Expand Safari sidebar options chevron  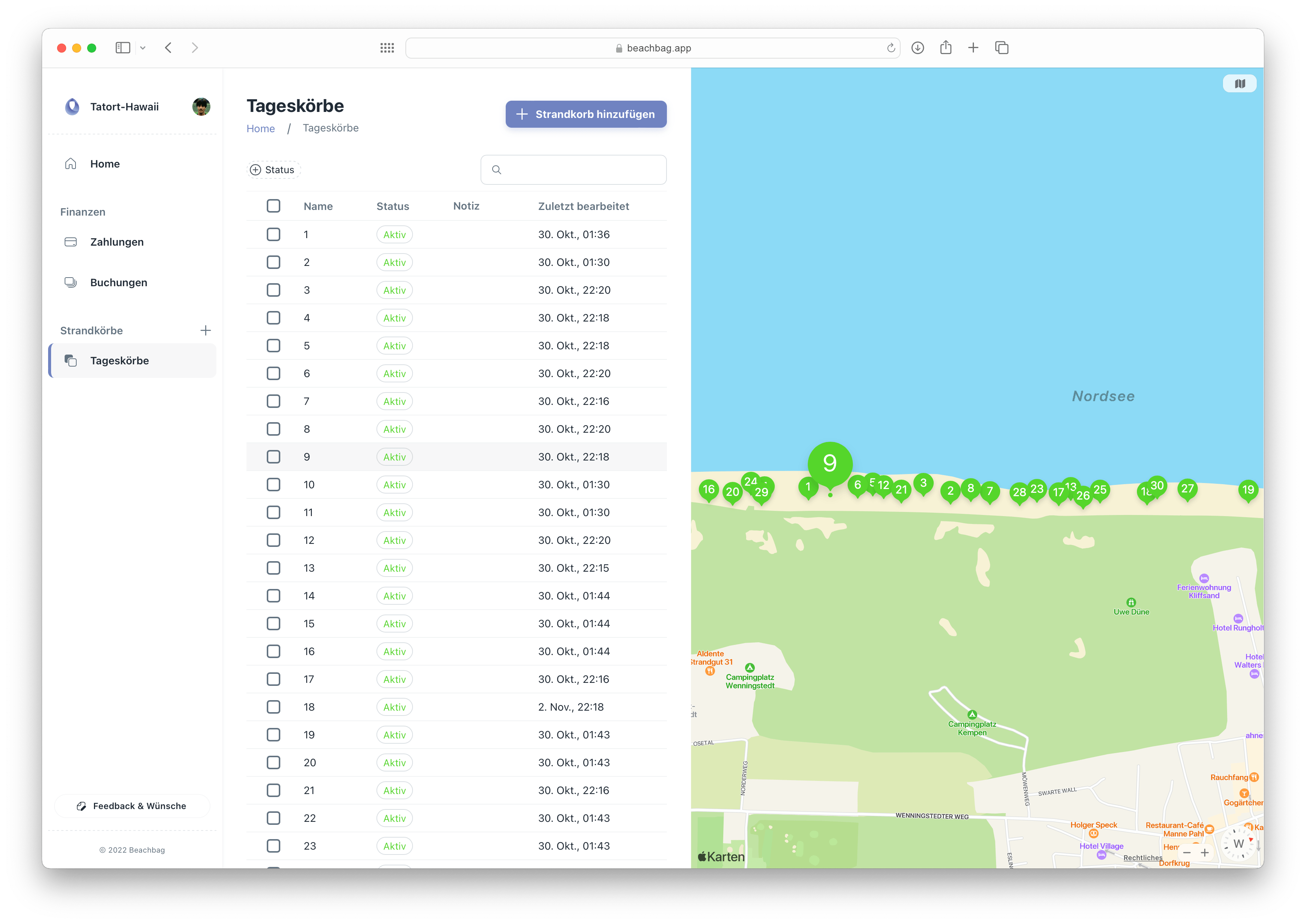tap(143, 48)
